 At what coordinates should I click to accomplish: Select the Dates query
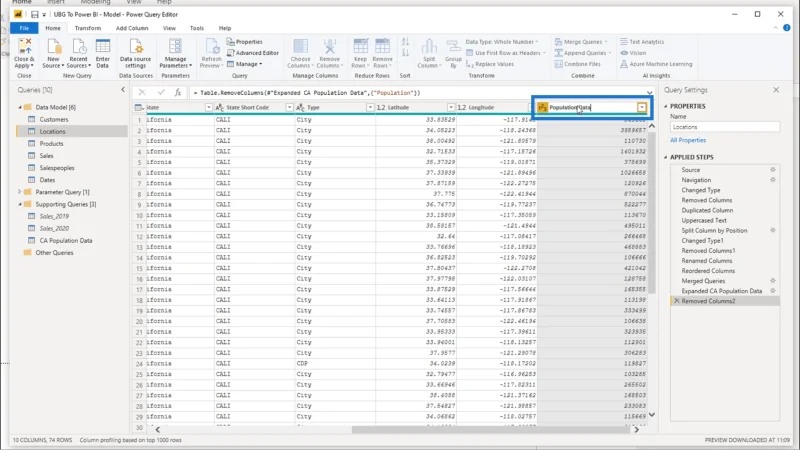tap(47, 180)
